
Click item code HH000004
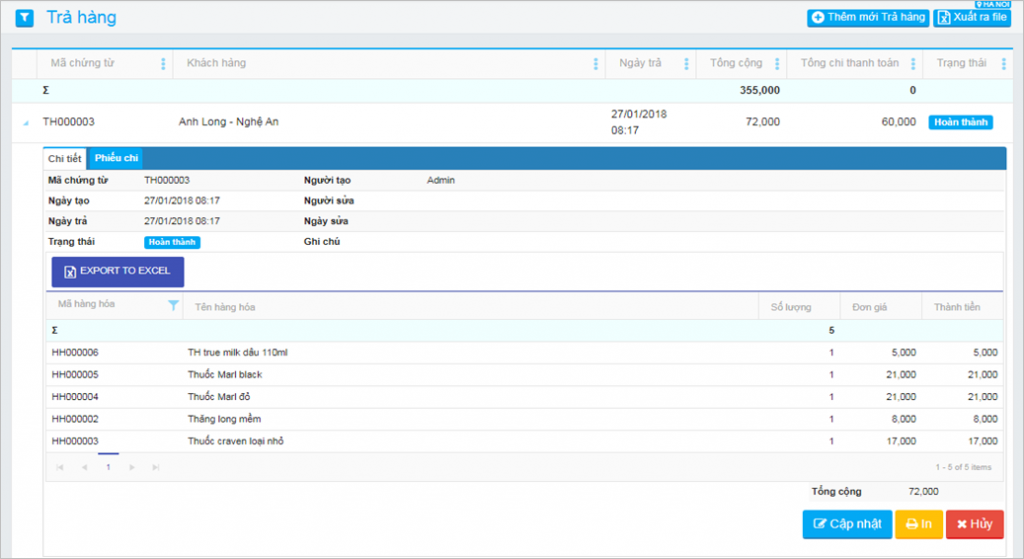coord(75,397)
